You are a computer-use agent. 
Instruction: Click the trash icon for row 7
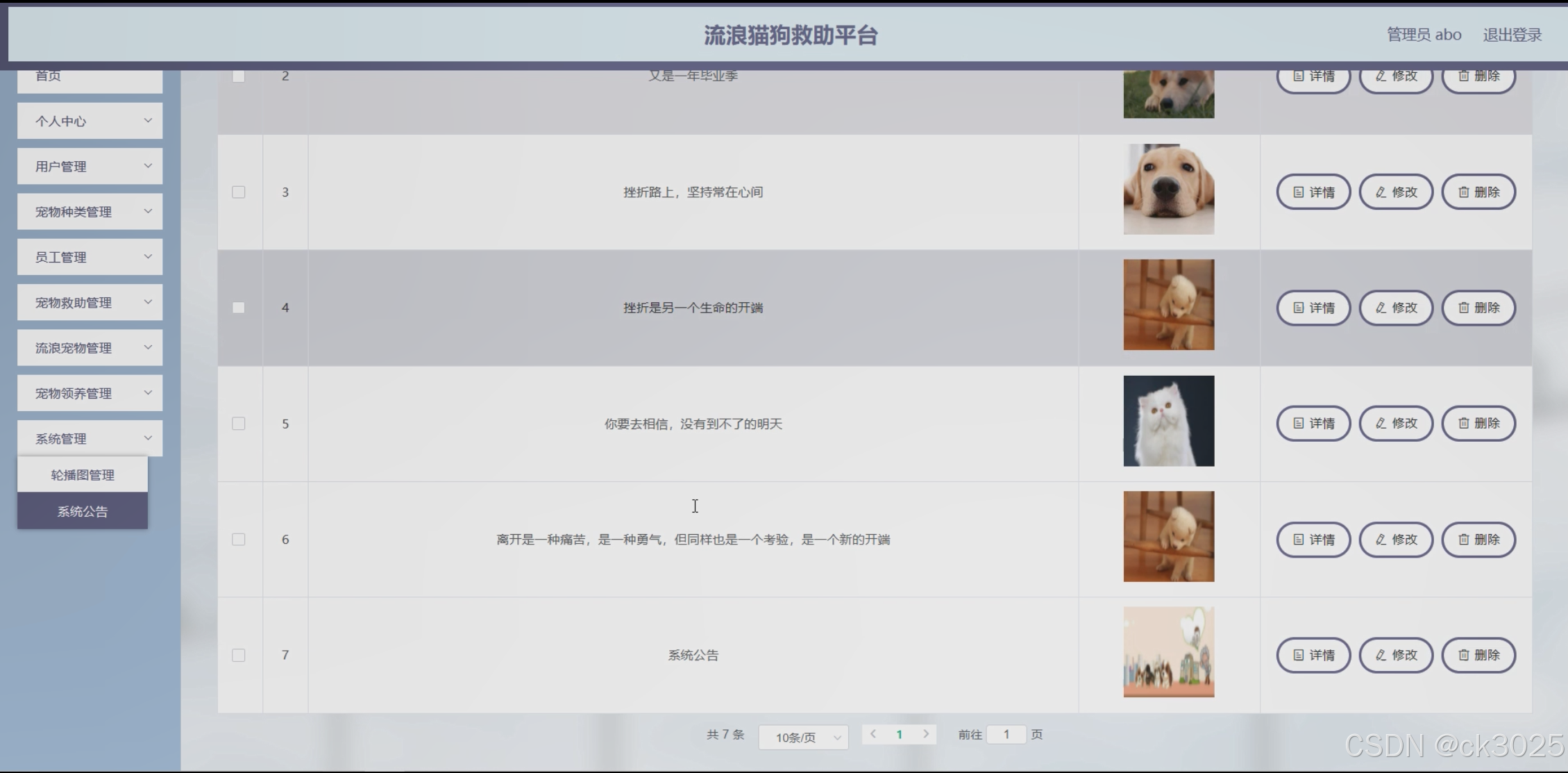point(1463,655)
